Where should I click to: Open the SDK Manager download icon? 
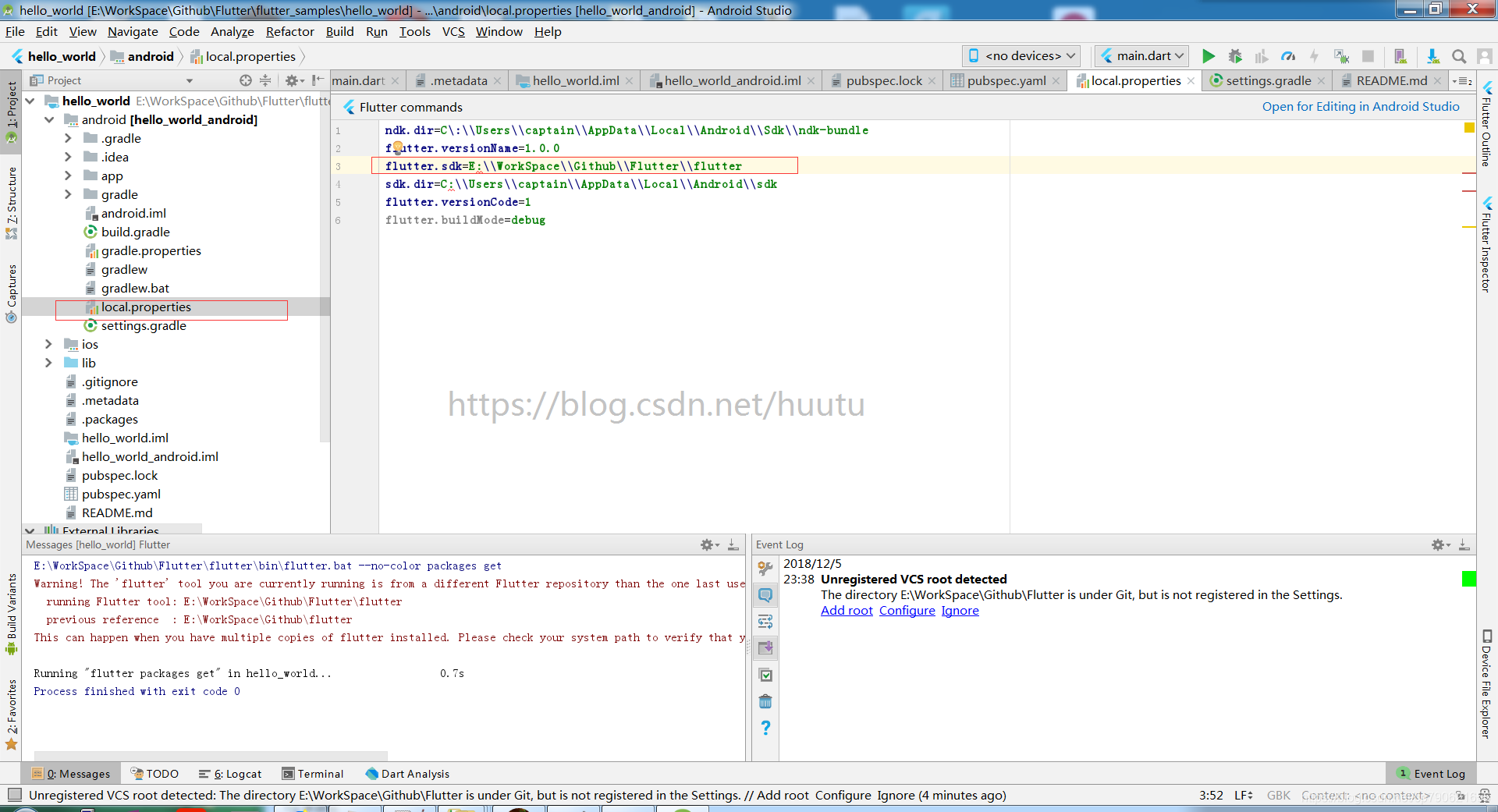(x=1433, y=56)
